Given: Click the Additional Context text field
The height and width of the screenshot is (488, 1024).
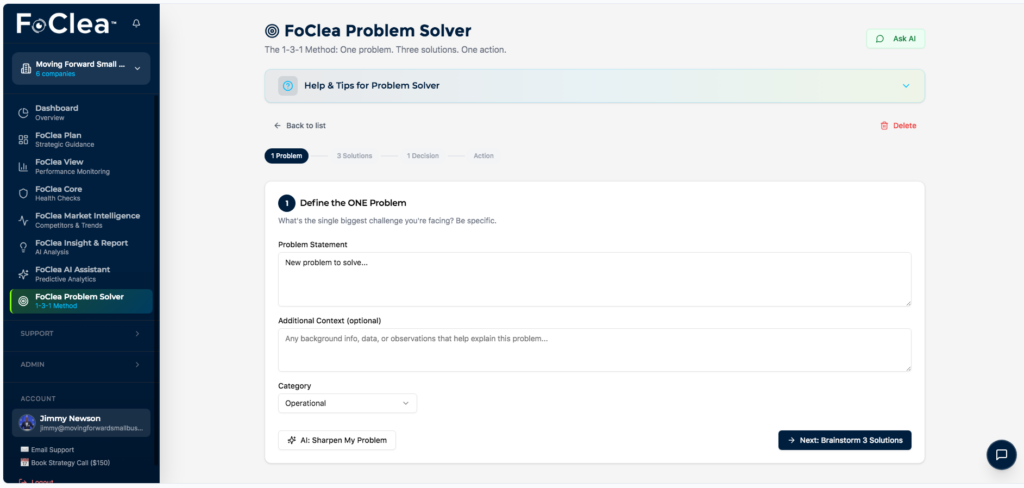Looking at the screenshot, I should (x=594, y=350).
